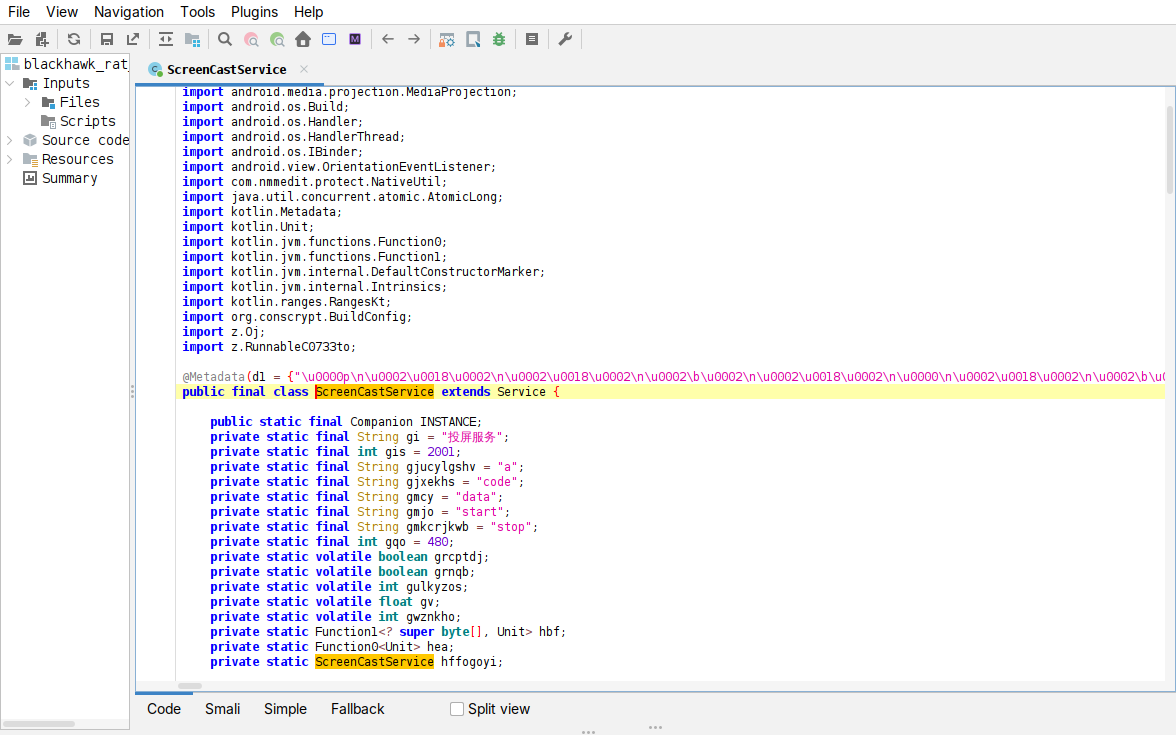
Task: Go to main activity via the home icon
Action: click(303, 40)
